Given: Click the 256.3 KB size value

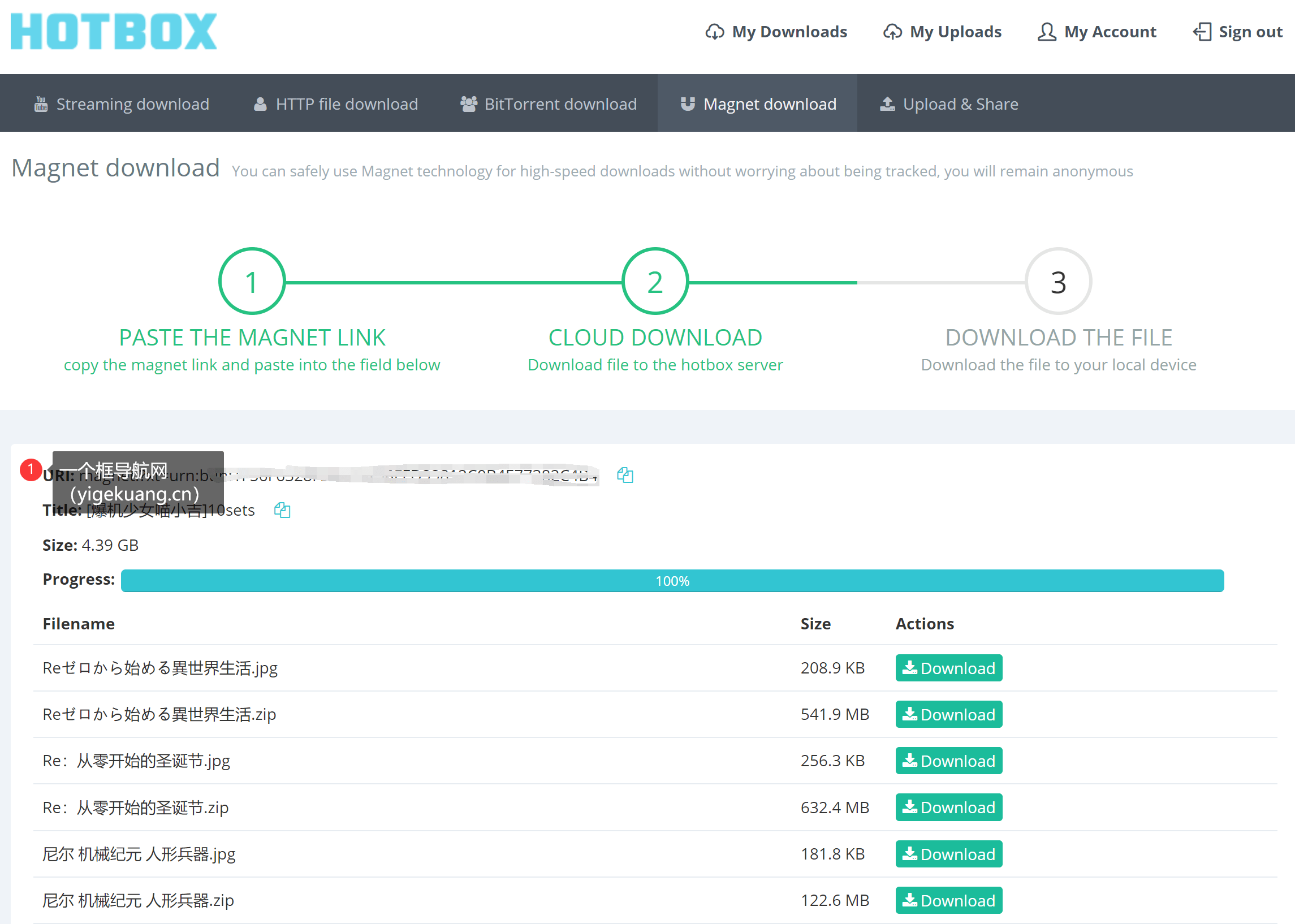Looking at the screenshot, I should [x=832, y=761].
